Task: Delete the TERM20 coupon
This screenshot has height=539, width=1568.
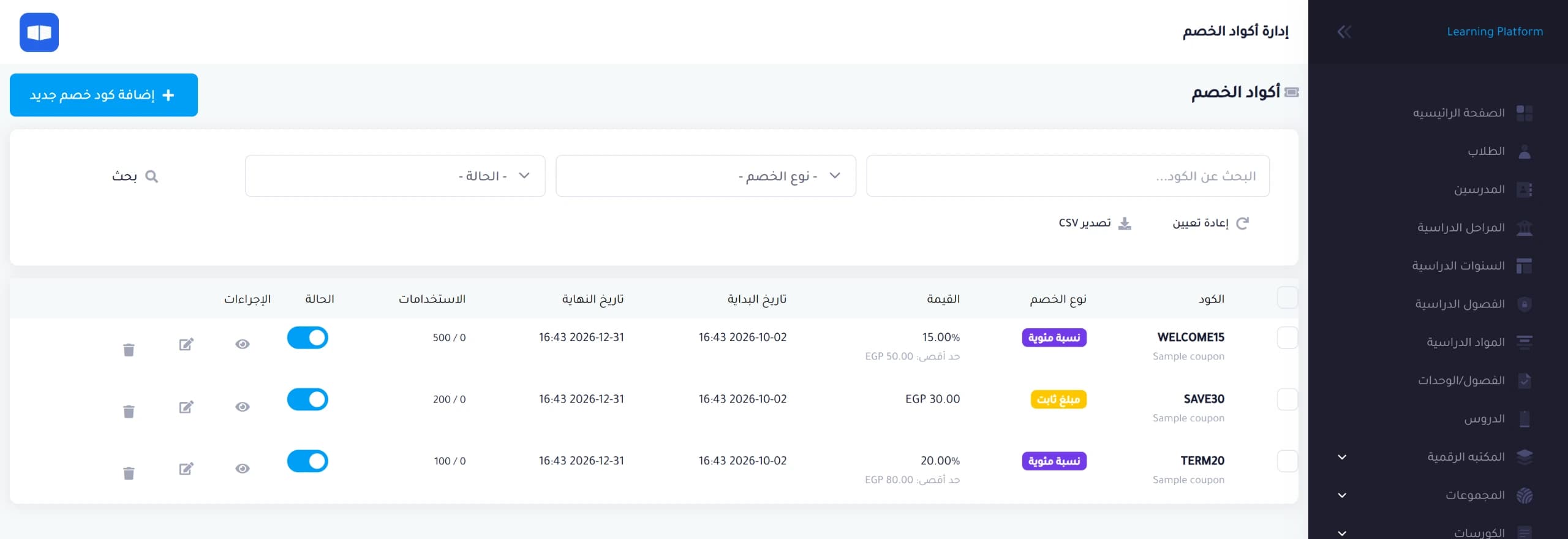Action: [129, 473]
